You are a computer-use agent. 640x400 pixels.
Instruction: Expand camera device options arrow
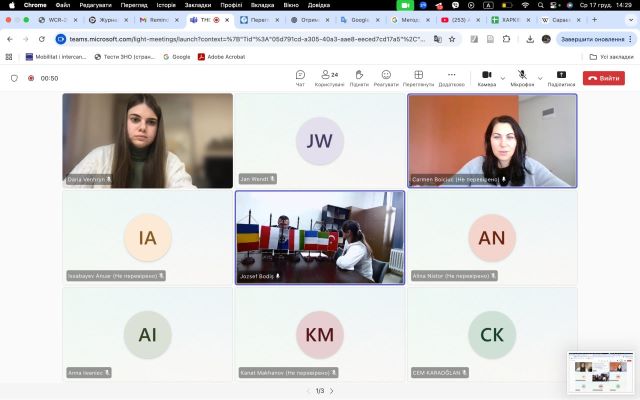click(x=502, y=77)
